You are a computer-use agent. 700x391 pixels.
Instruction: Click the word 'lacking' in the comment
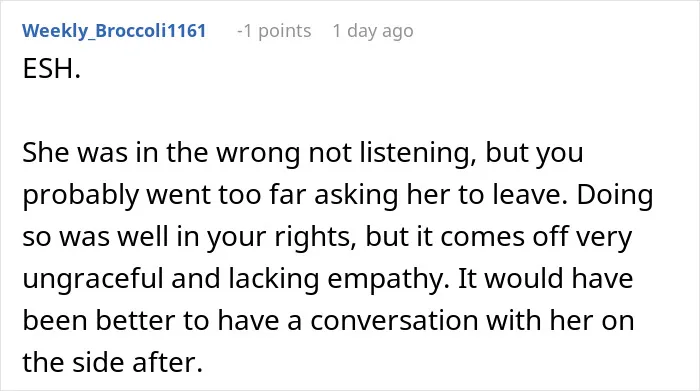(x=274, y=279)
